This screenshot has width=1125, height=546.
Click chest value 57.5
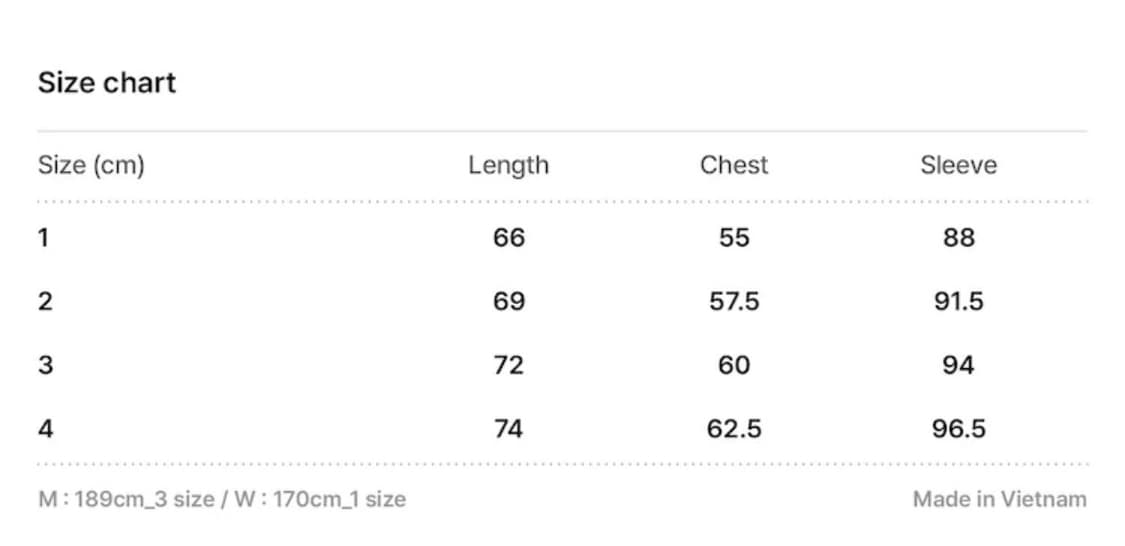tap(734, 301)
